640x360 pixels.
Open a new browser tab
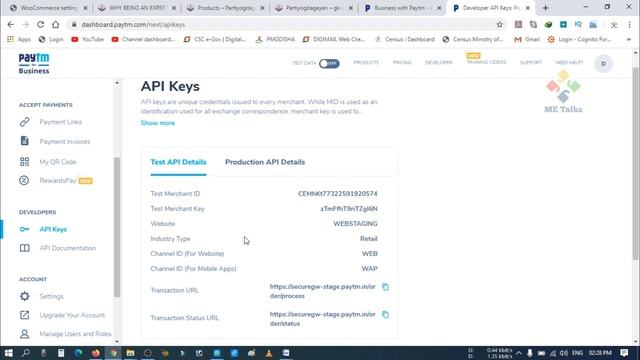[x=545, y=8]
